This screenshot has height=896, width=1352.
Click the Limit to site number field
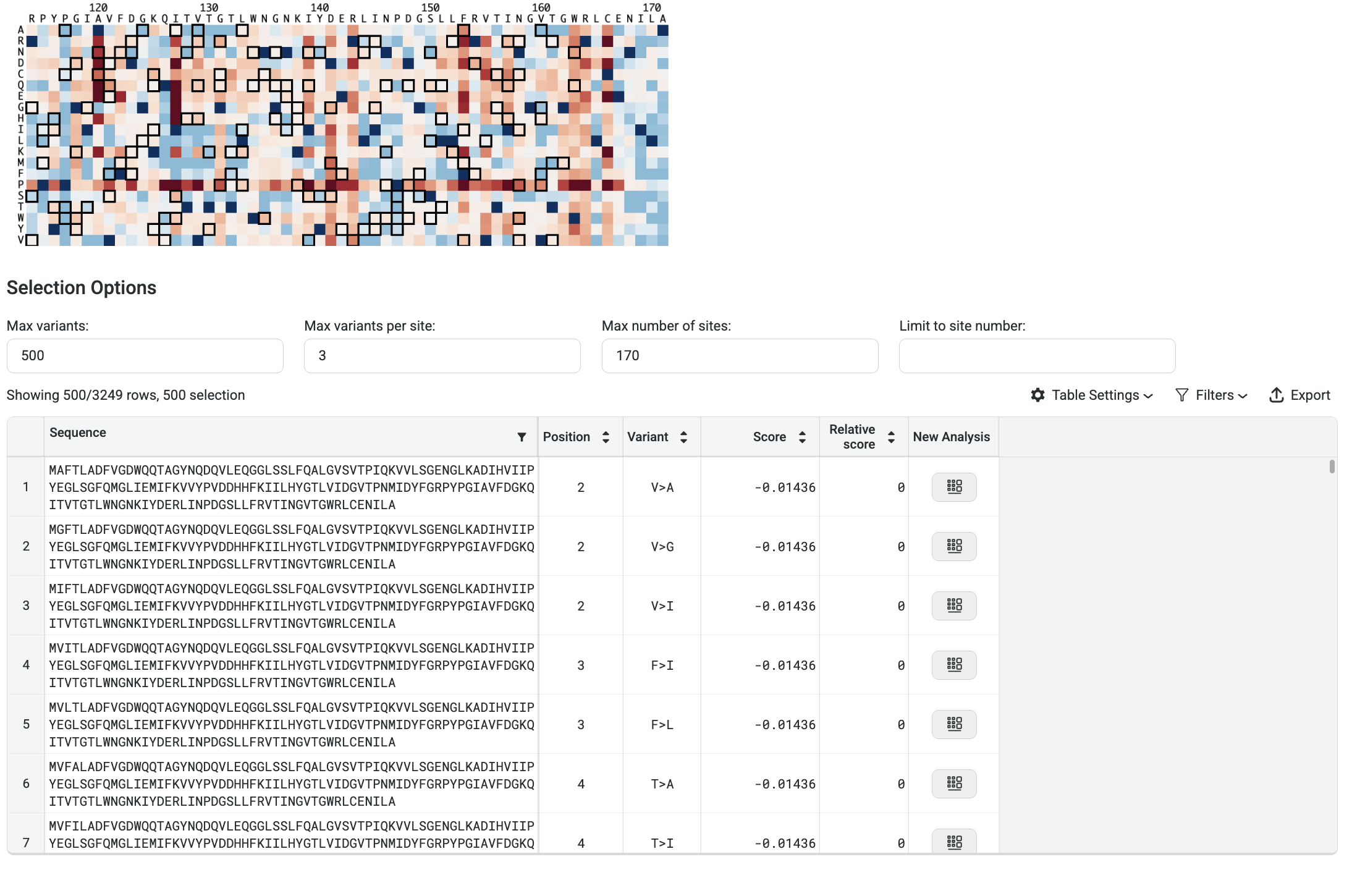click(1037, 355)
